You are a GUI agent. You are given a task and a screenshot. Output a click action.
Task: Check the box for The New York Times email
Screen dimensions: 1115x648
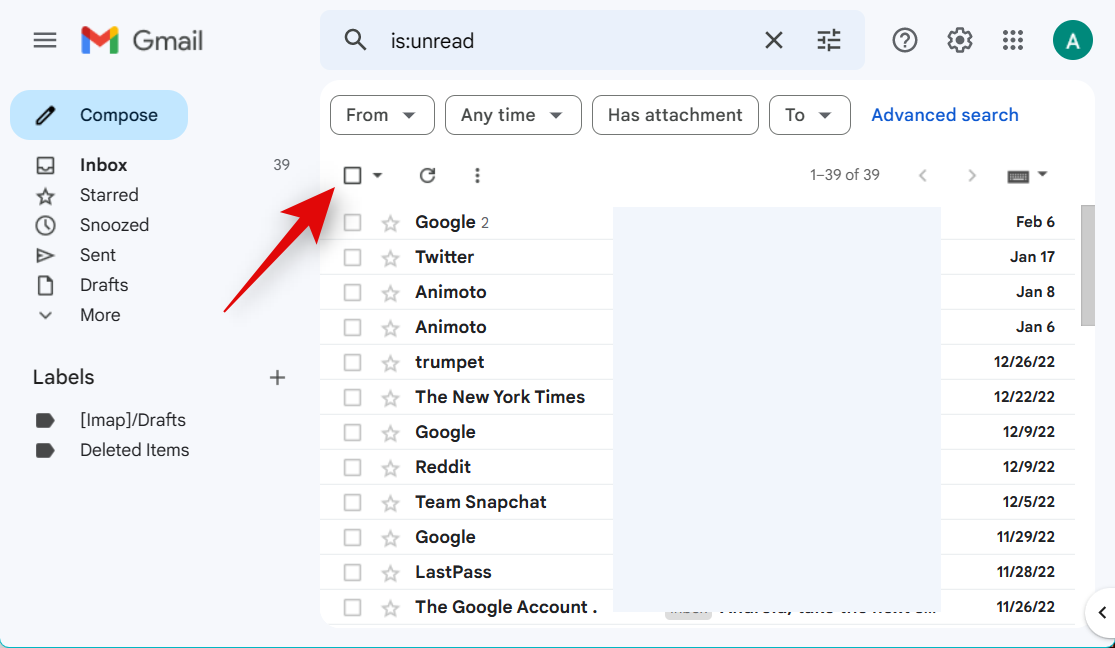click(x=352, y=397)
